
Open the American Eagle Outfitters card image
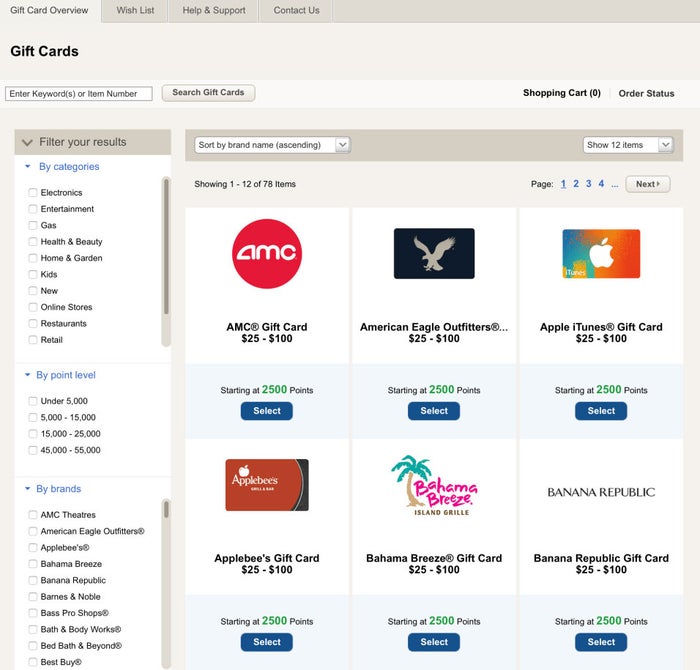coord(434,254)
